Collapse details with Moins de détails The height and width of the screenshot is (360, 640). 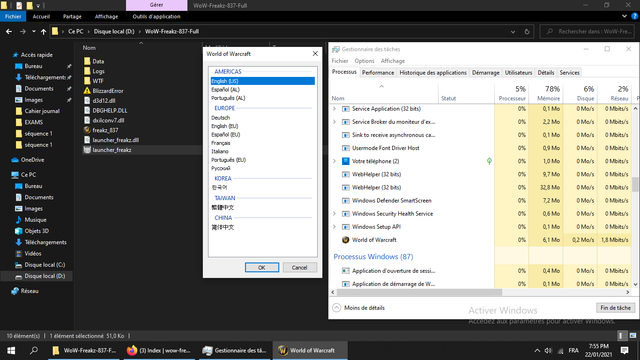(359, 308)
